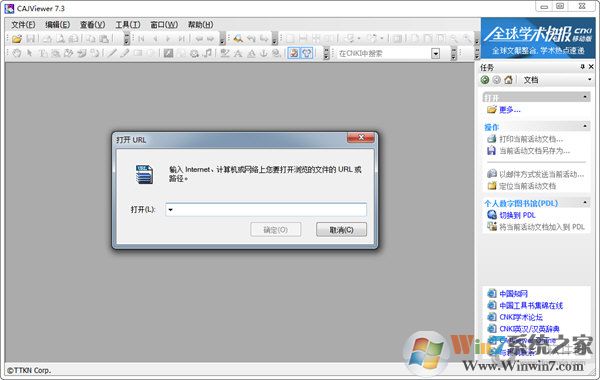Click the pin icon on task pane header

tap(582, 67)
